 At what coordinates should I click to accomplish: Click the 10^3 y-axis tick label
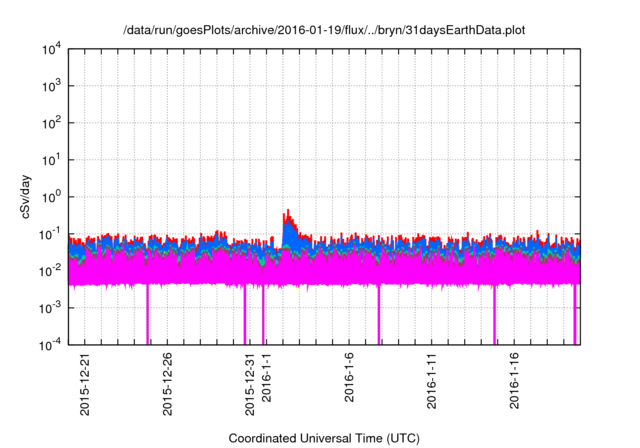52,86
